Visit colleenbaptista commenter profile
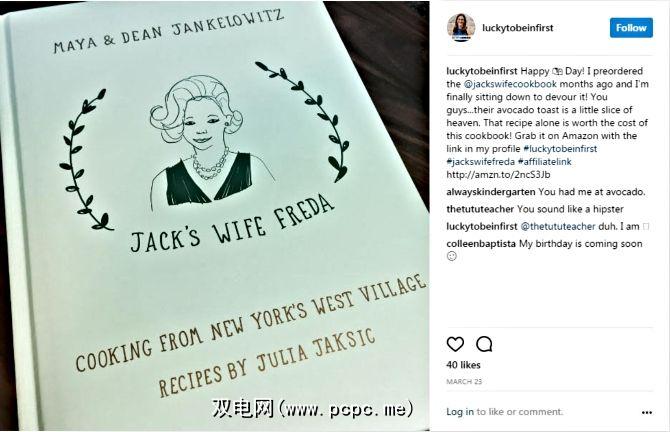Viewport: 670px width, 432px height. tap(481, 244)
